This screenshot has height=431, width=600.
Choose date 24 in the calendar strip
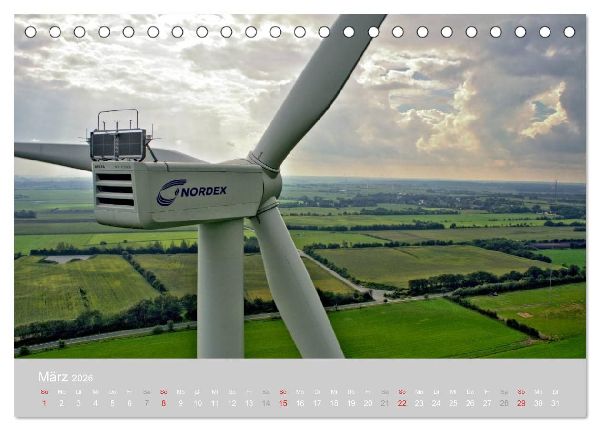pyautogui.click(x=436, y=403)
